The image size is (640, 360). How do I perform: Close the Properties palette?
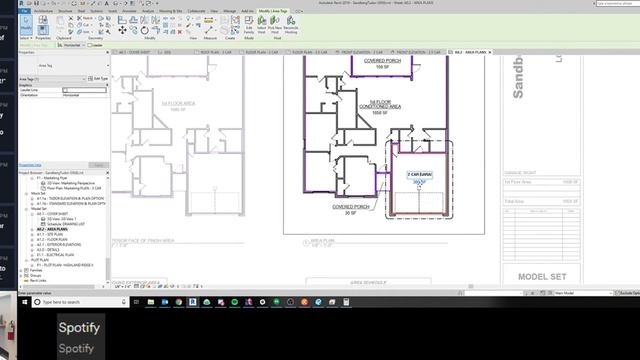(107, 52)
